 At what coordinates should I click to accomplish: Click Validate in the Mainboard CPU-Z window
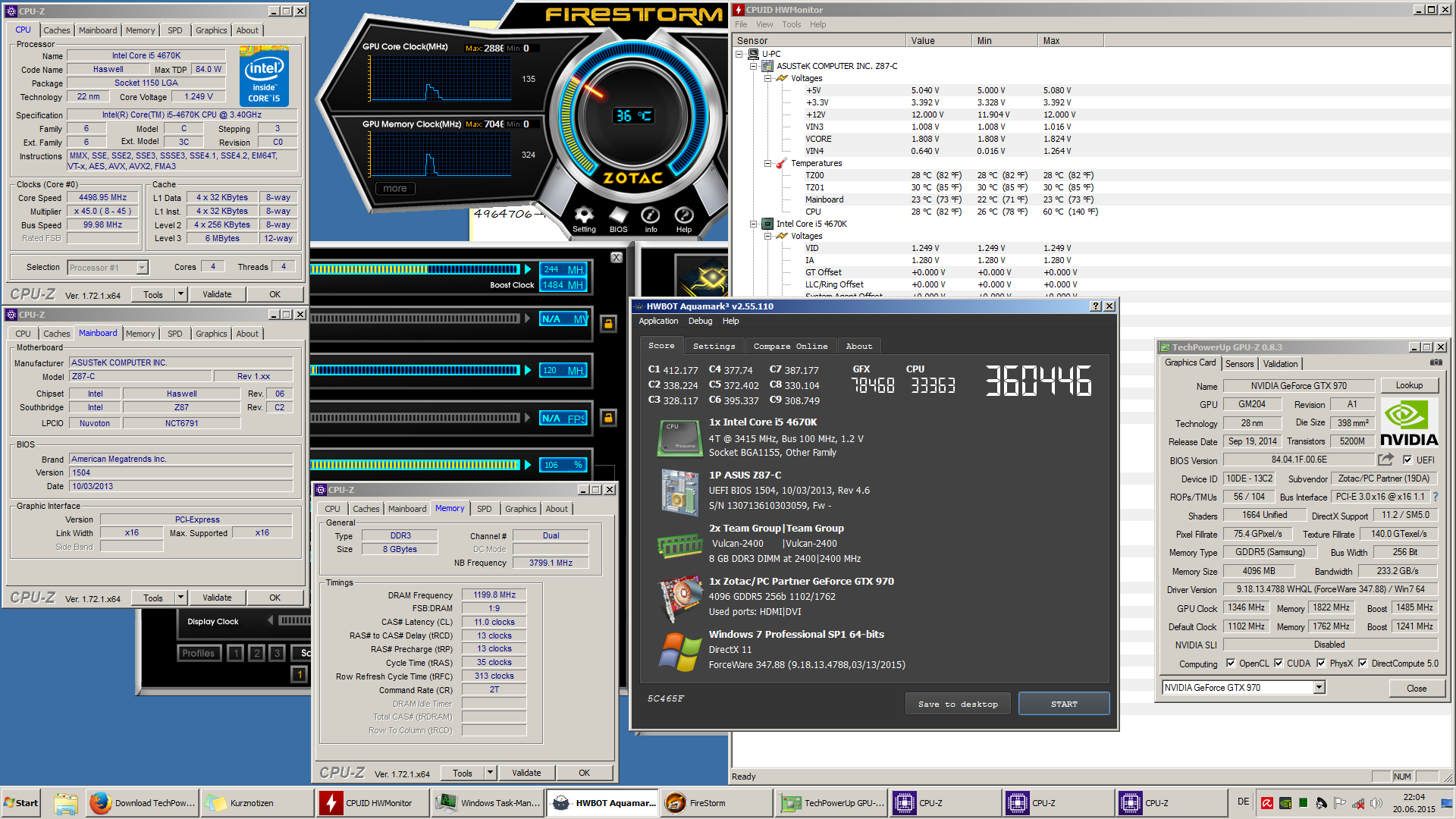click(x=217, y=598)
